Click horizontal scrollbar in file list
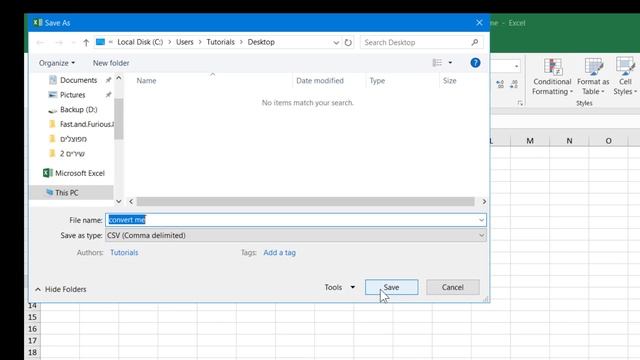The width and height of the screenshot is (640, 360). pos(305,202)
